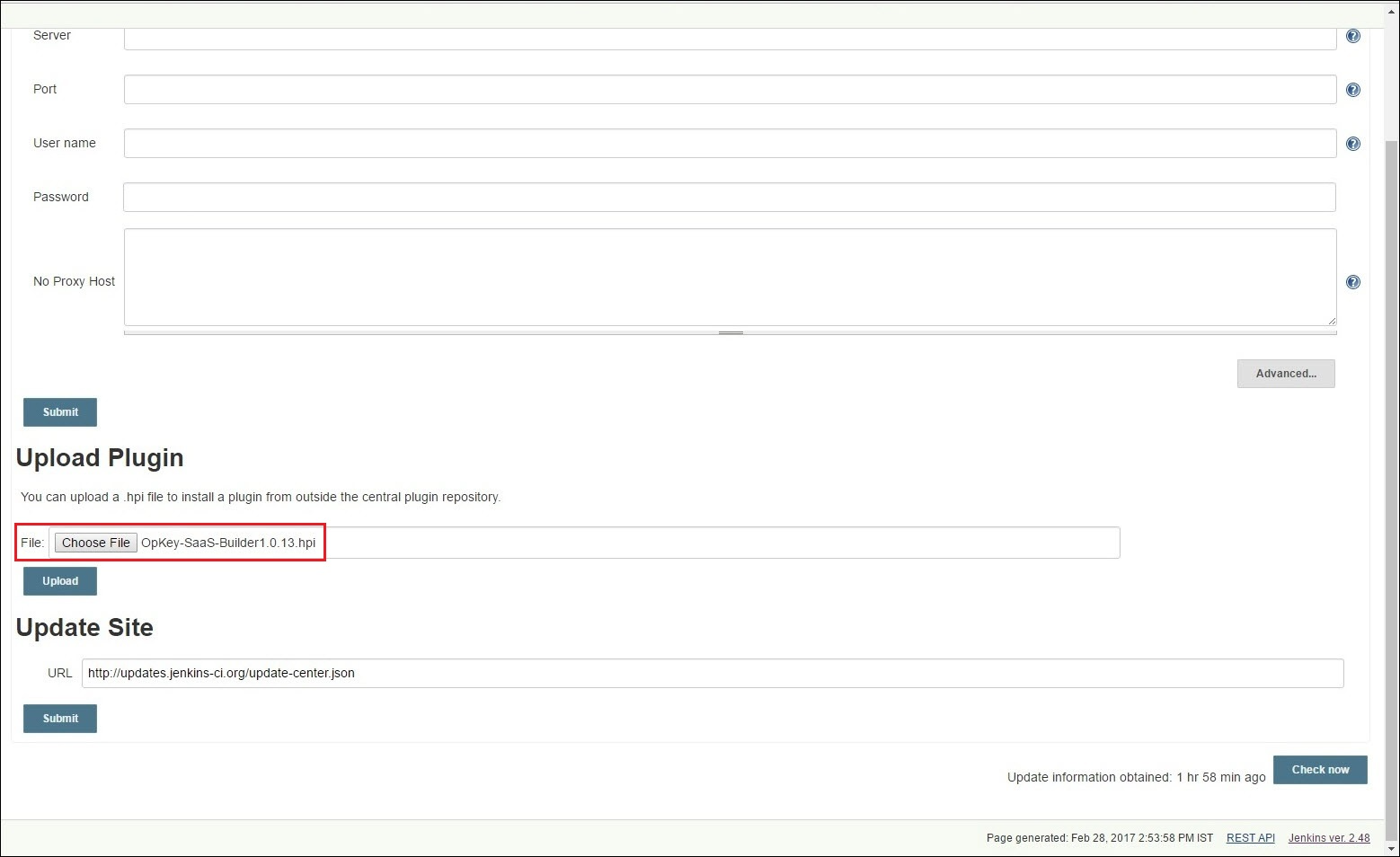1400x857 pixels.
Task: Click the 'Update information obtained' status text
Action: click(x=1137, y=778)
